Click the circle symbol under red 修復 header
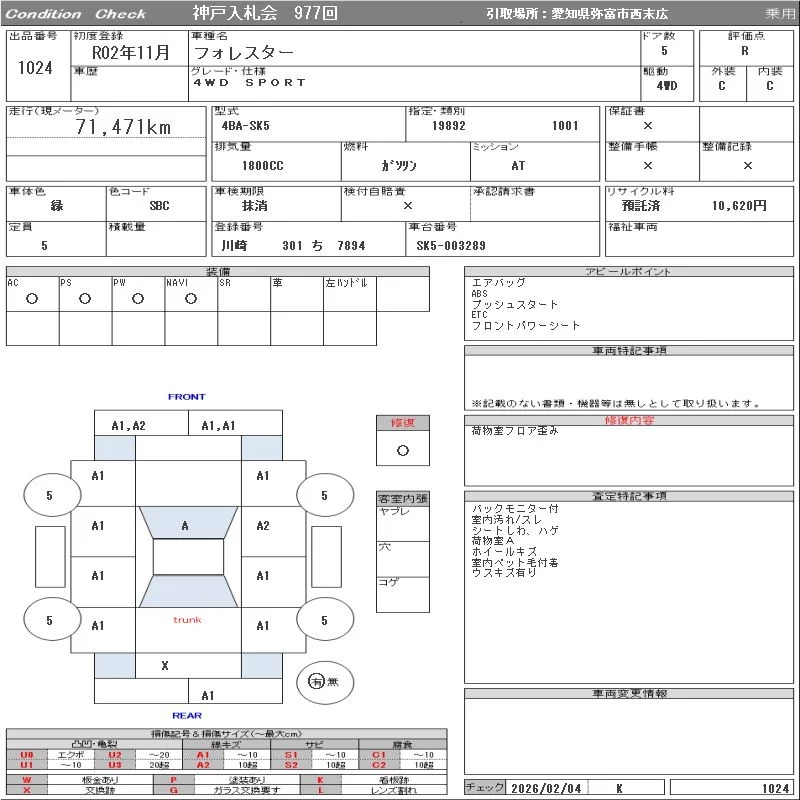Screen dimensions: 800x800 (402, 451)
